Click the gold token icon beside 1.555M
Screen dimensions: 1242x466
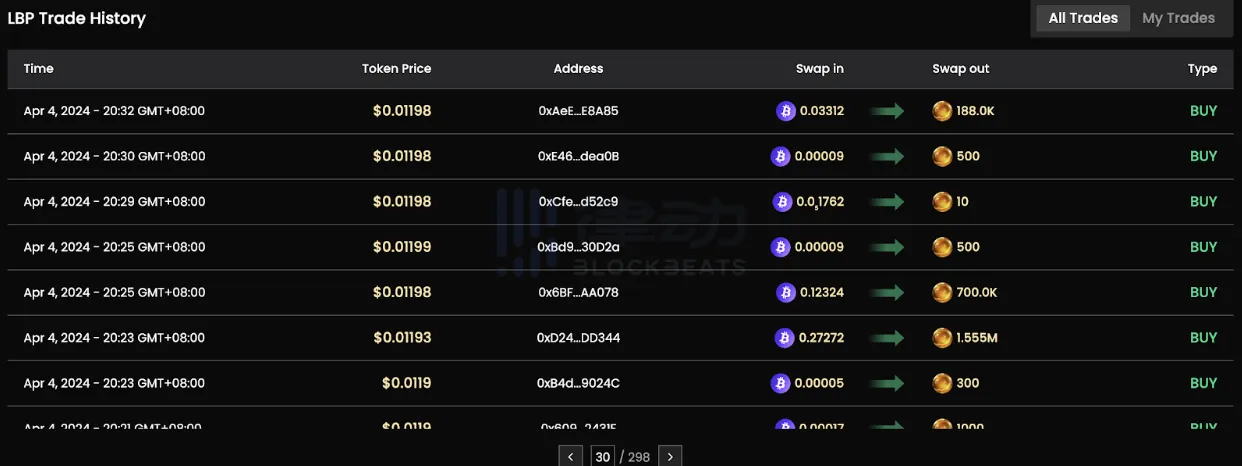tap(942, 338)
